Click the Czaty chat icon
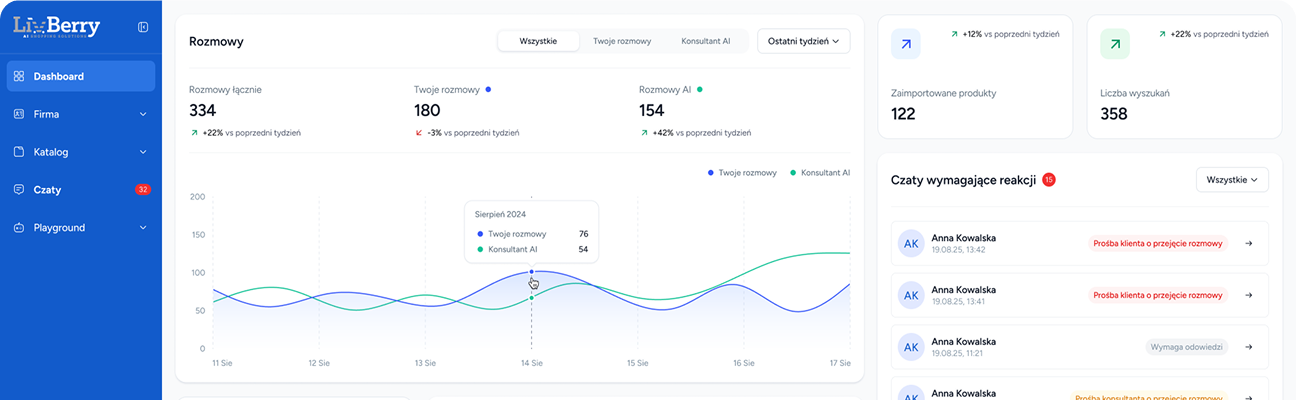Viewport: 1296px width, 400px height. (19, 189)
